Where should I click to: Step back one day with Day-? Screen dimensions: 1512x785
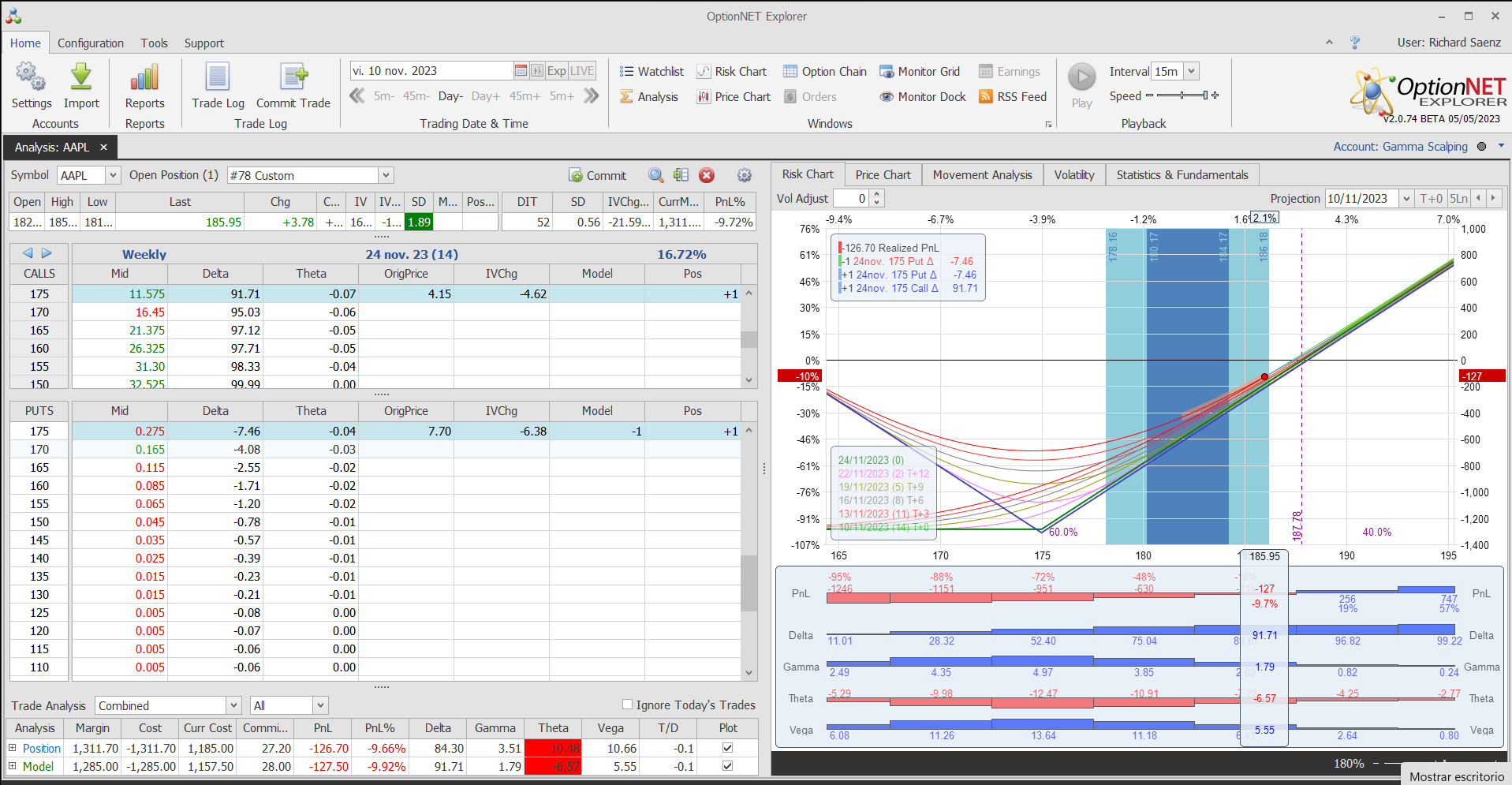450,96
